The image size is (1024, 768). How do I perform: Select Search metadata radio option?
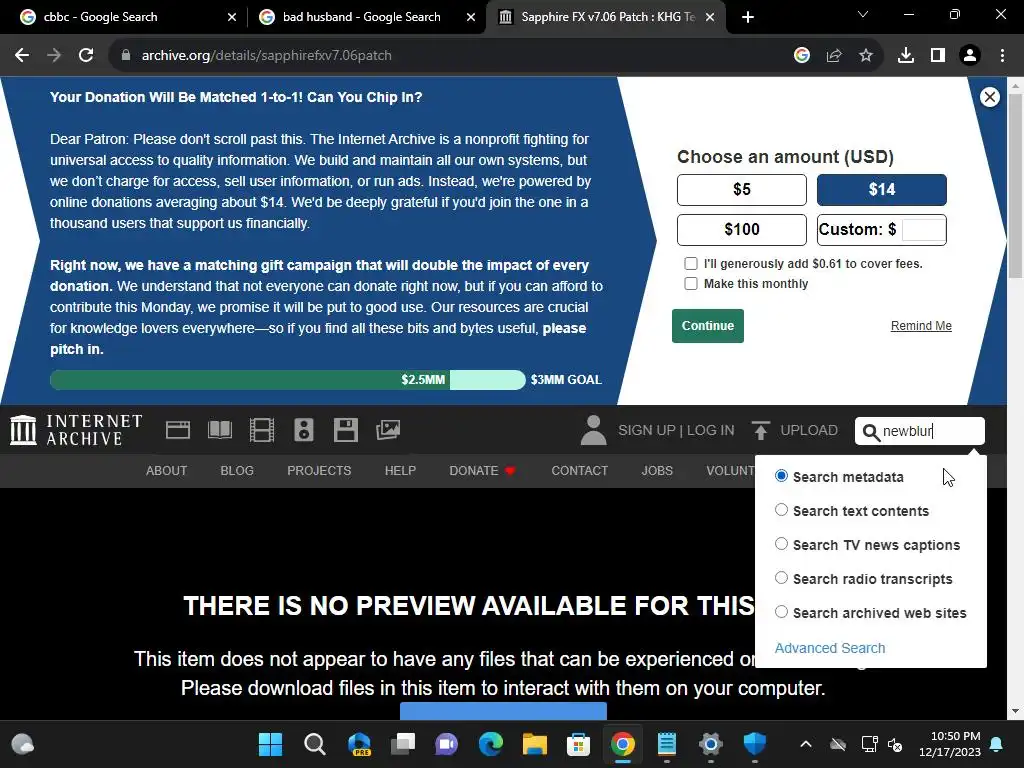tap(781, 476)
